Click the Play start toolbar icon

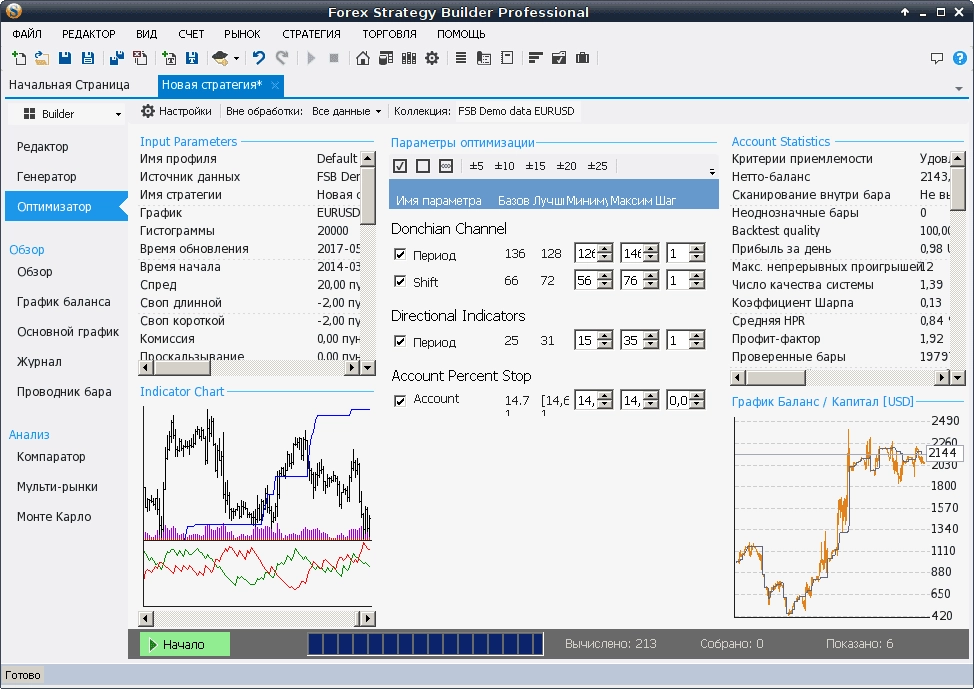[311, 58]
